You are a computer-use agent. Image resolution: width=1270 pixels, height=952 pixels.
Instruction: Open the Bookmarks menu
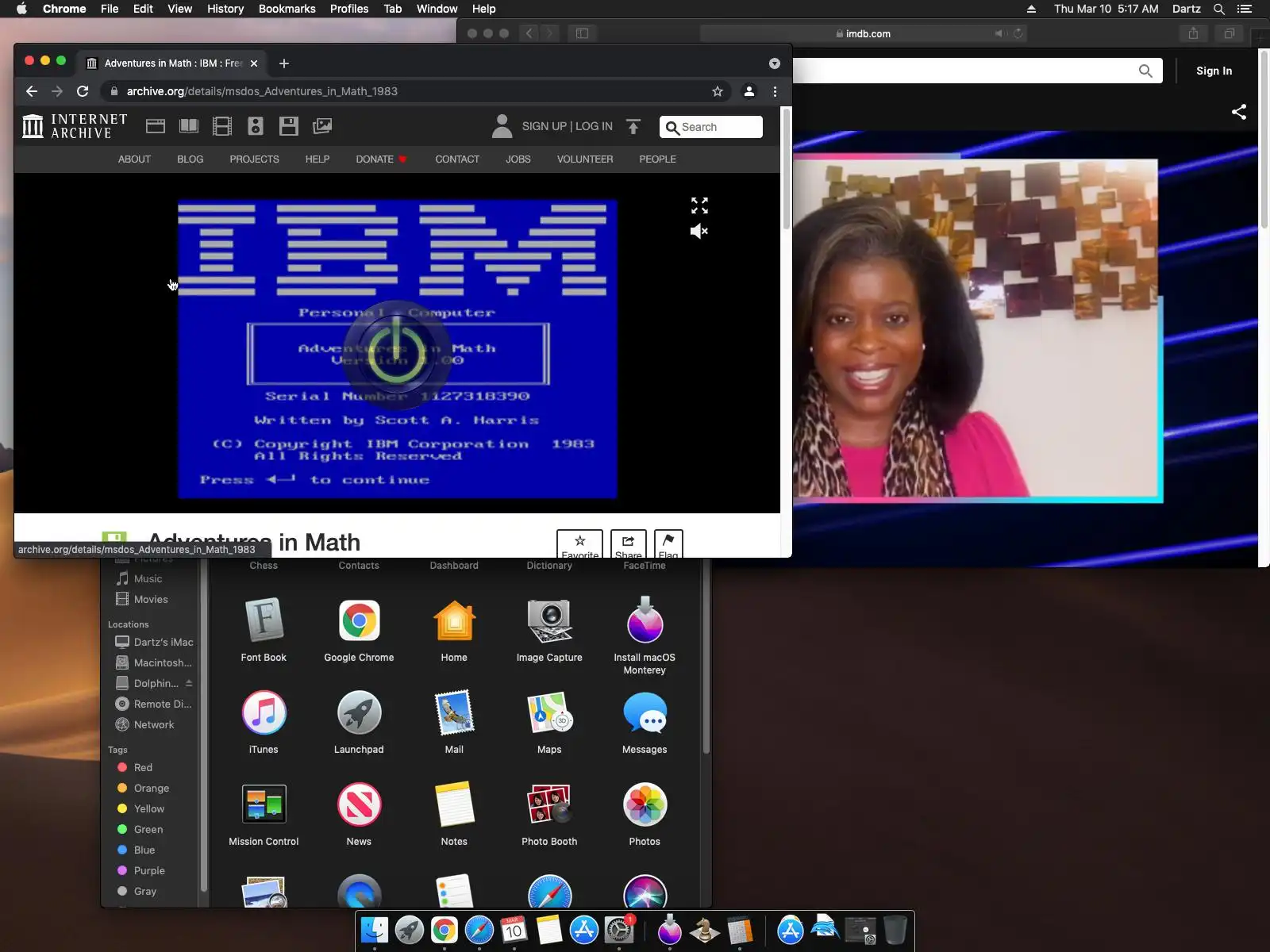(x=287, y=9)
